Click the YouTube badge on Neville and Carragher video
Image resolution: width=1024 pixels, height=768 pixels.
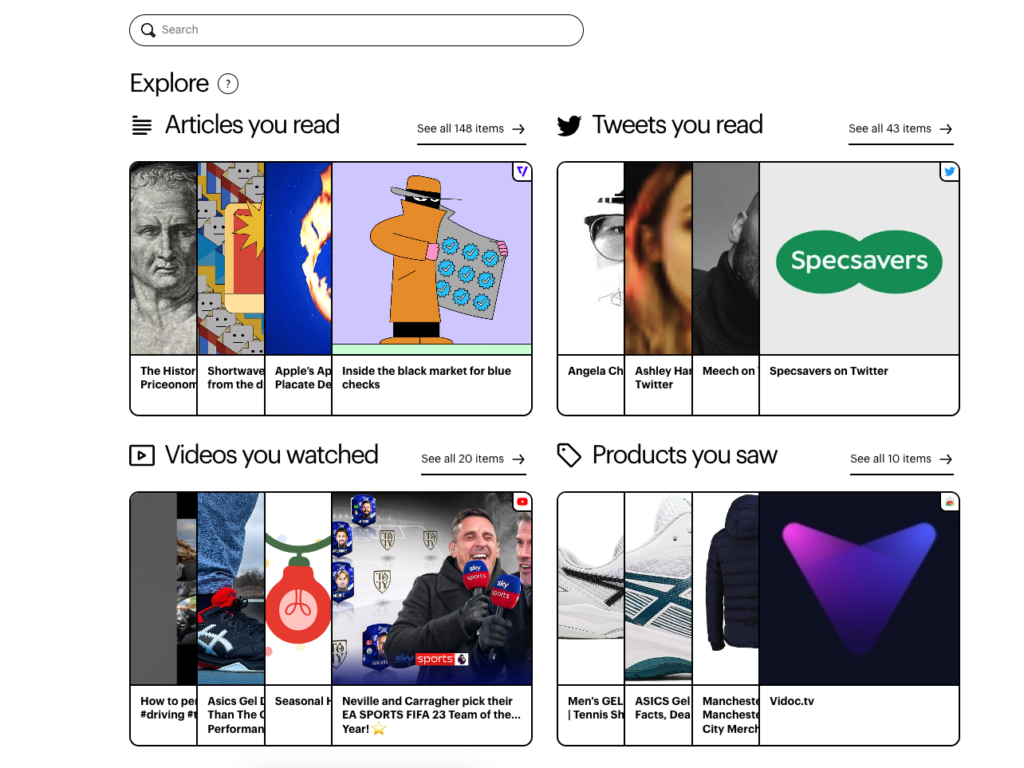click(522, 502)
